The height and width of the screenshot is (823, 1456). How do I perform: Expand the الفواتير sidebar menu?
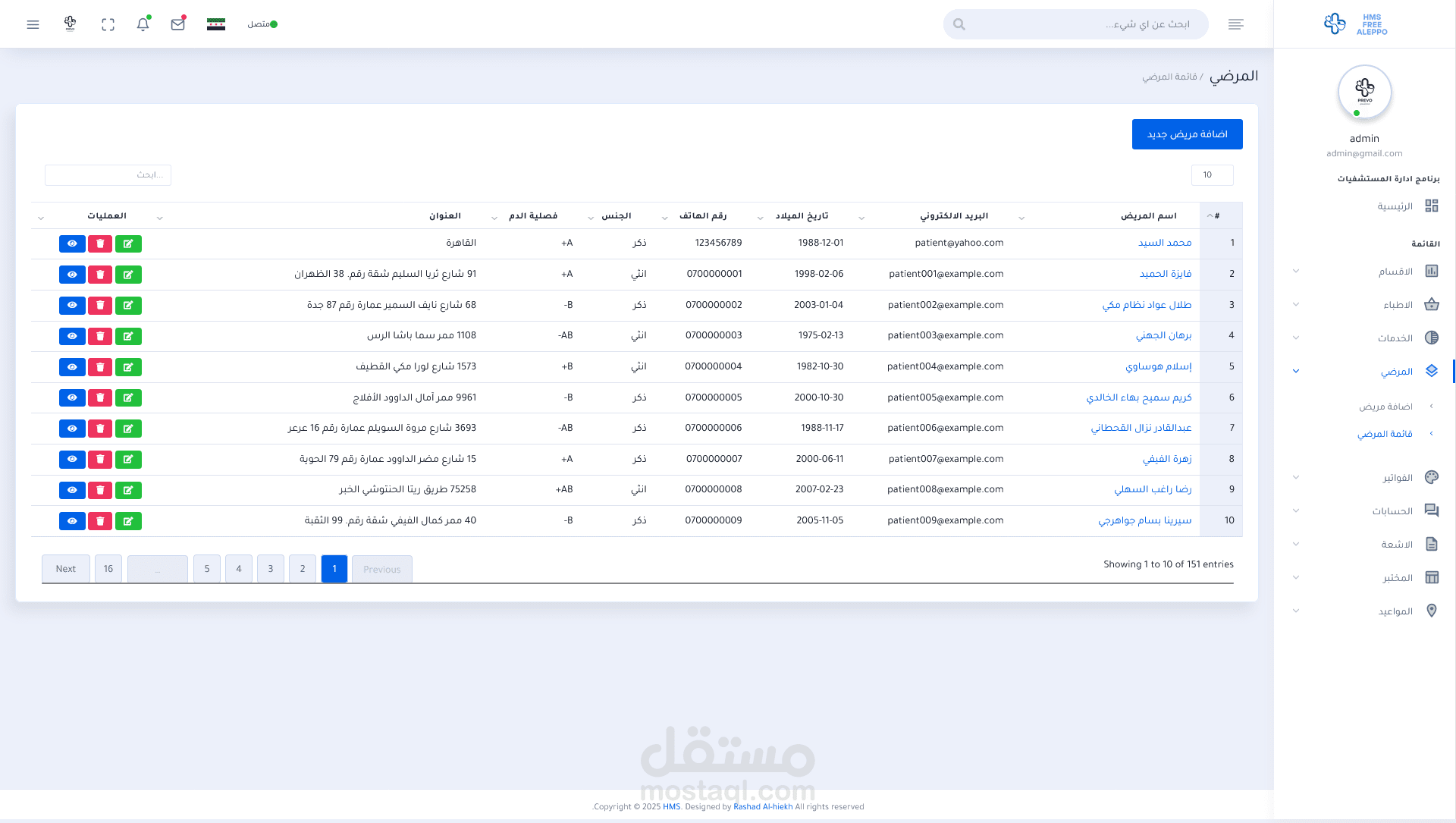coord(1397,478)
